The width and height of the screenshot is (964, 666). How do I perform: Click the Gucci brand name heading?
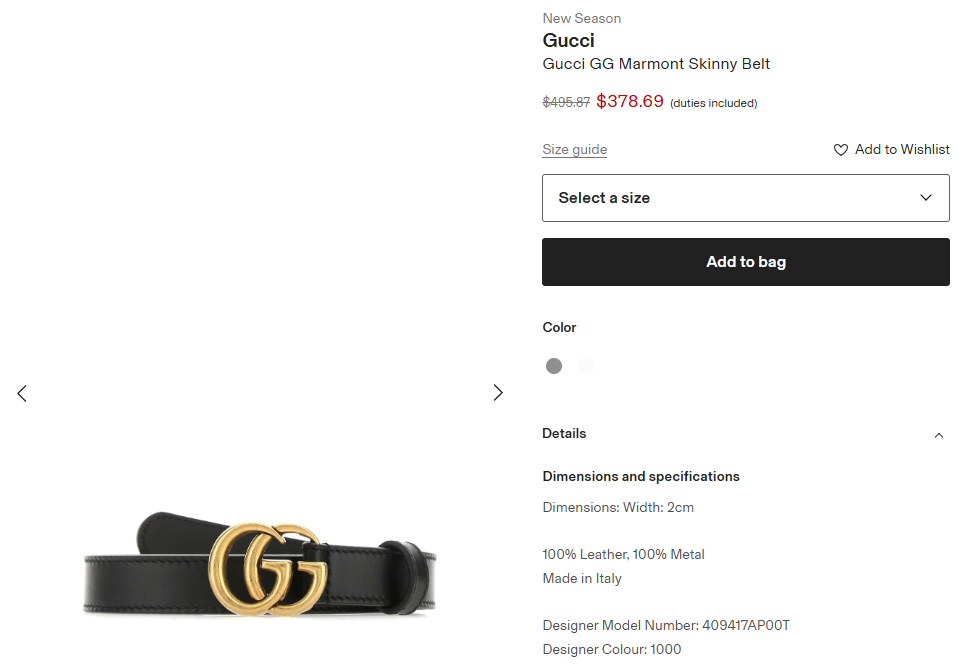tap(568, 41)
